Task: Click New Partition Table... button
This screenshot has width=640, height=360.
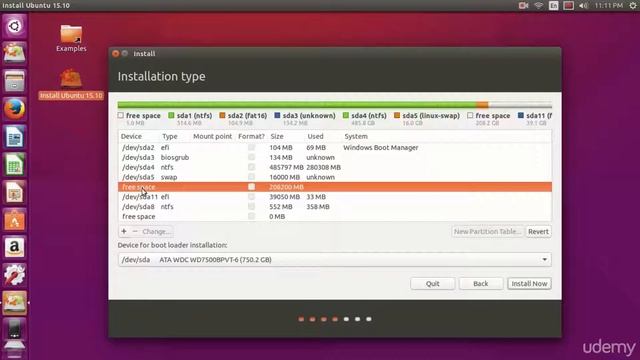Action: point(487,231)
